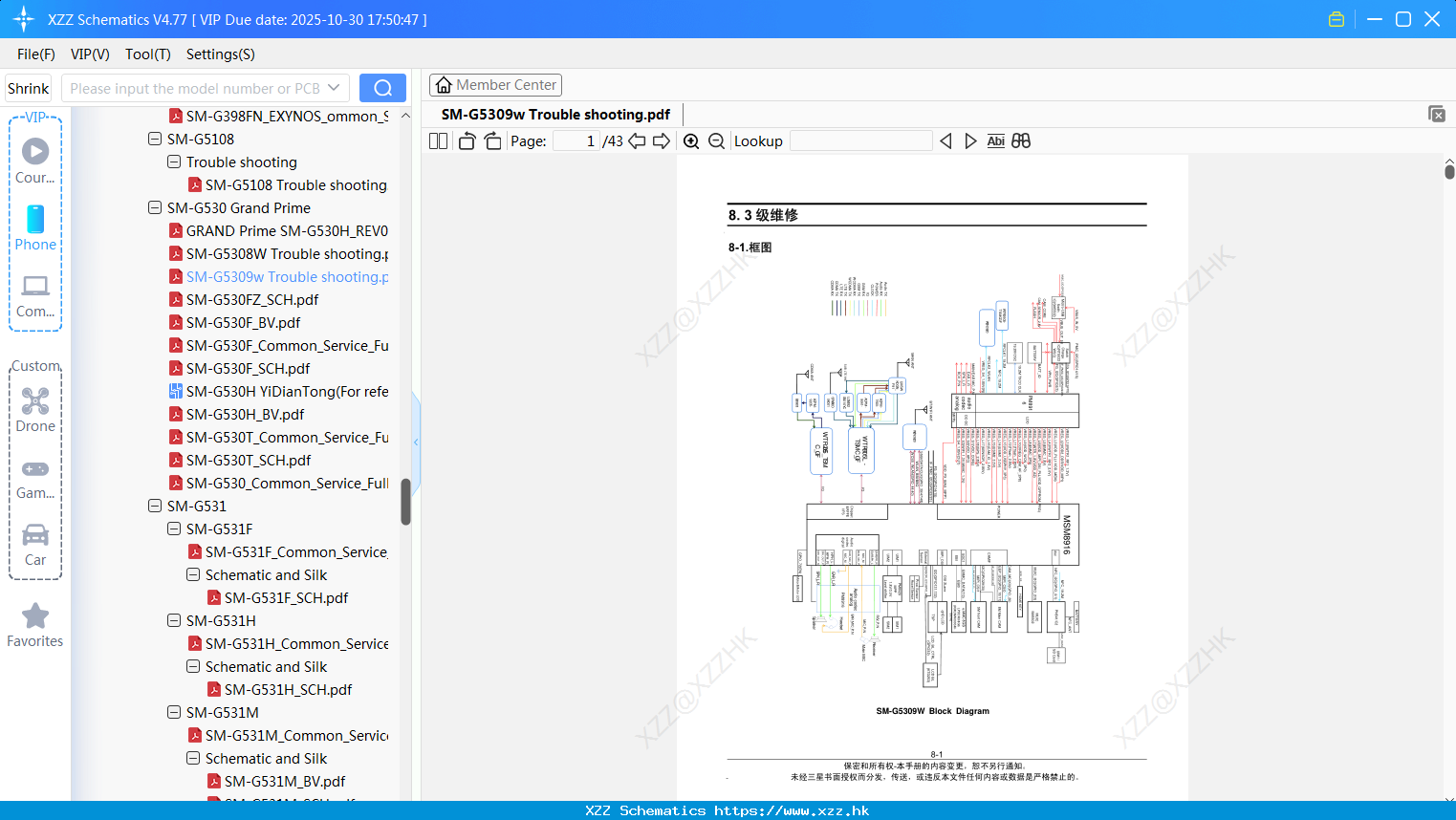
Task: Collapse the SM-G531H node
Action: 174,620
